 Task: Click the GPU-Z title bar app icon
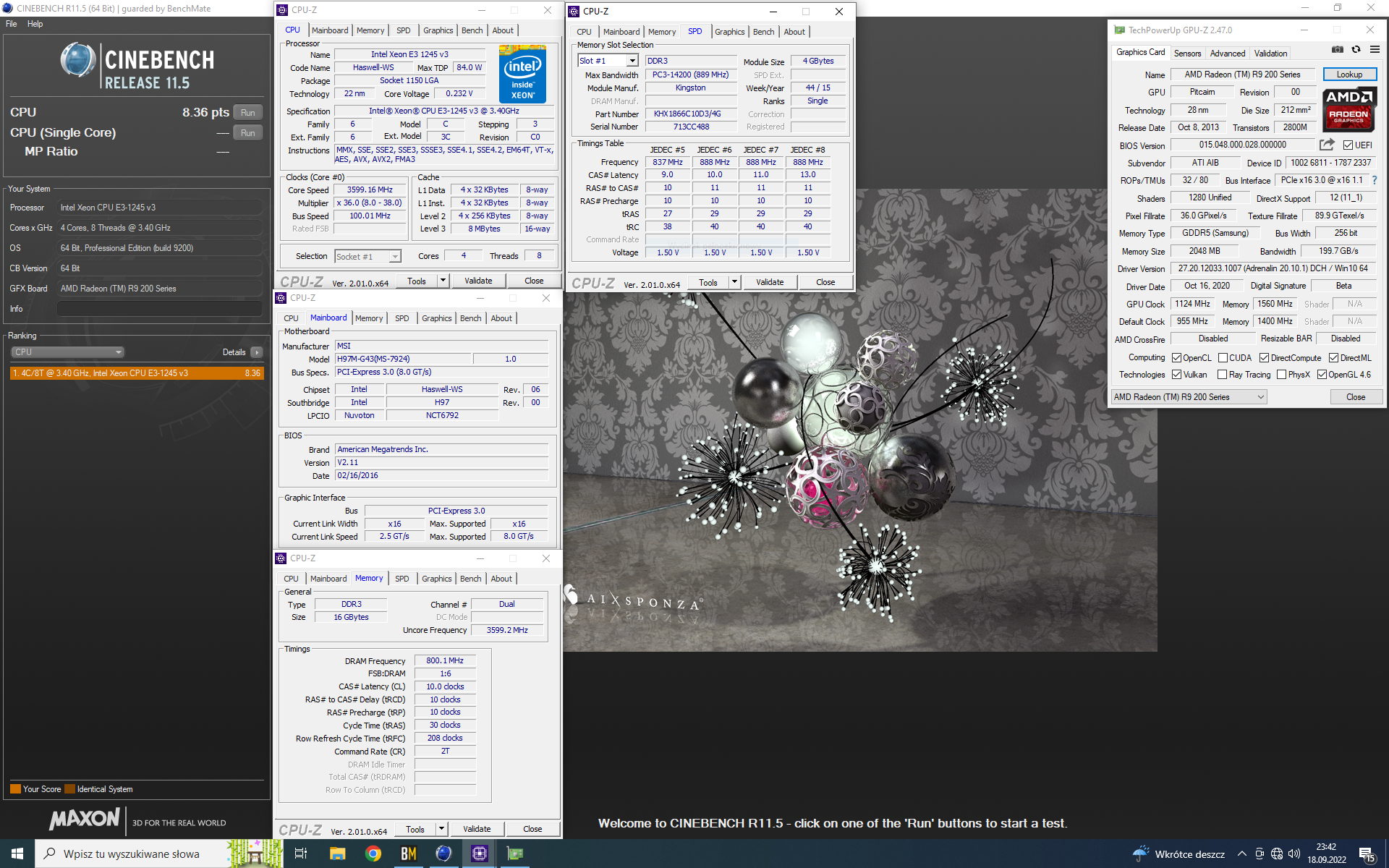[x=1119, y=30]
